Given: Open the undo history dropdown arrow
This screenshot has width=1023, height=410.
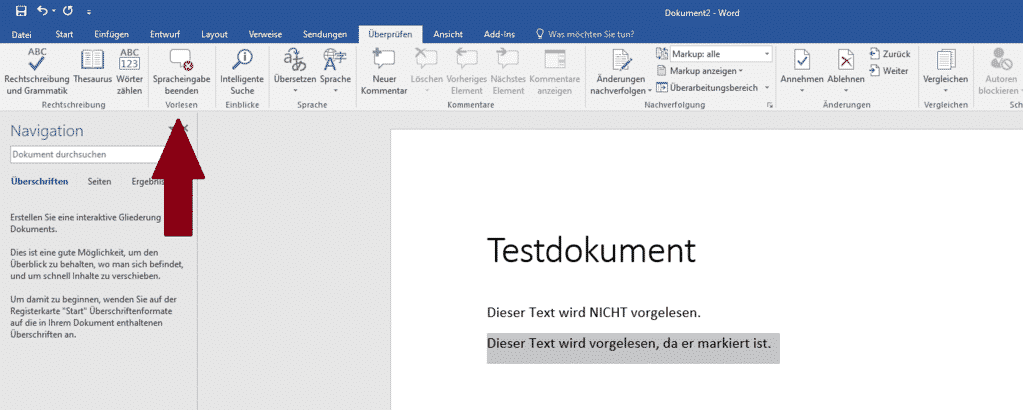Looking at the screenshot, I should tap(53, 12).
